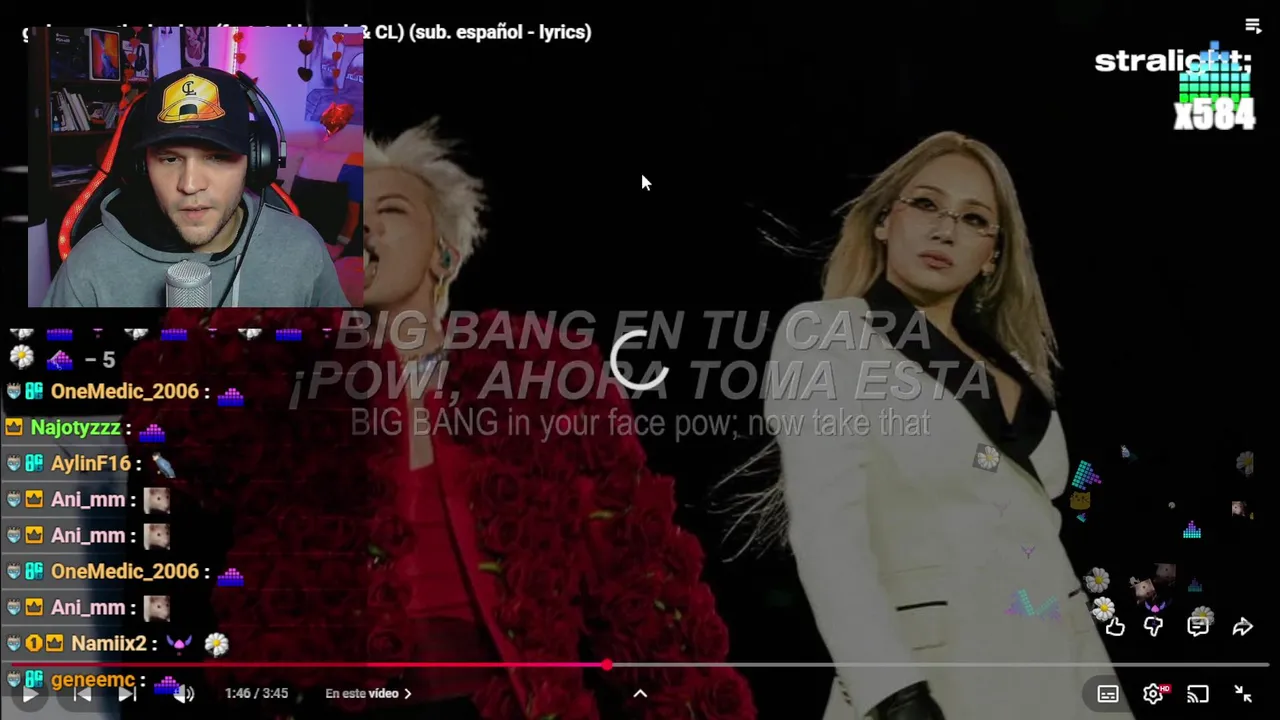Expand 'En este vídeo' chapters
1280x720 pixels.
click(x=368, y=693)
